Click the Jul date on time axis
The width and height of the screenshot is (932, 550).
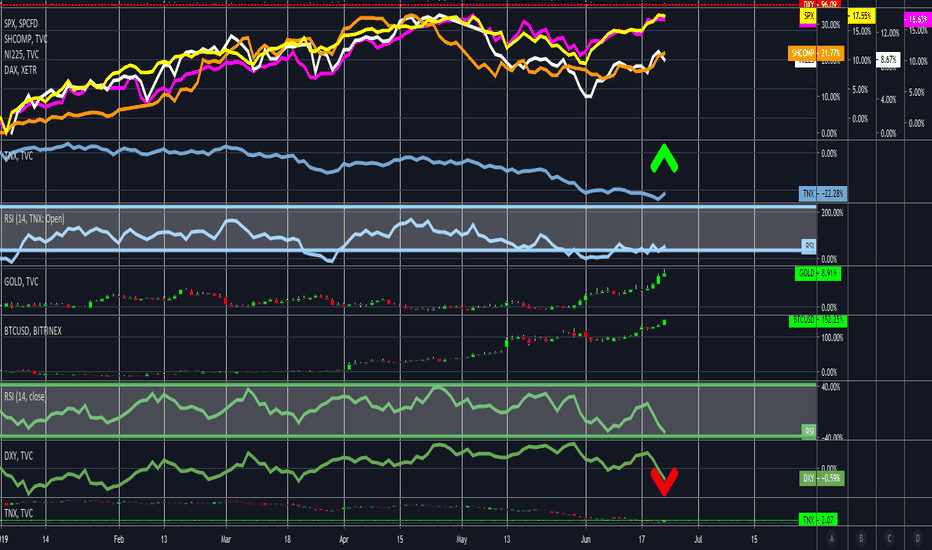(698, 540)
